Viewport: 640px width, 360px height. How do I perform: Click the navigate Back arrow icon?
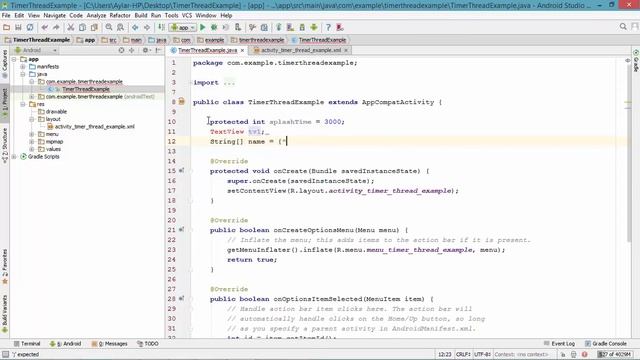coord(135,27)
